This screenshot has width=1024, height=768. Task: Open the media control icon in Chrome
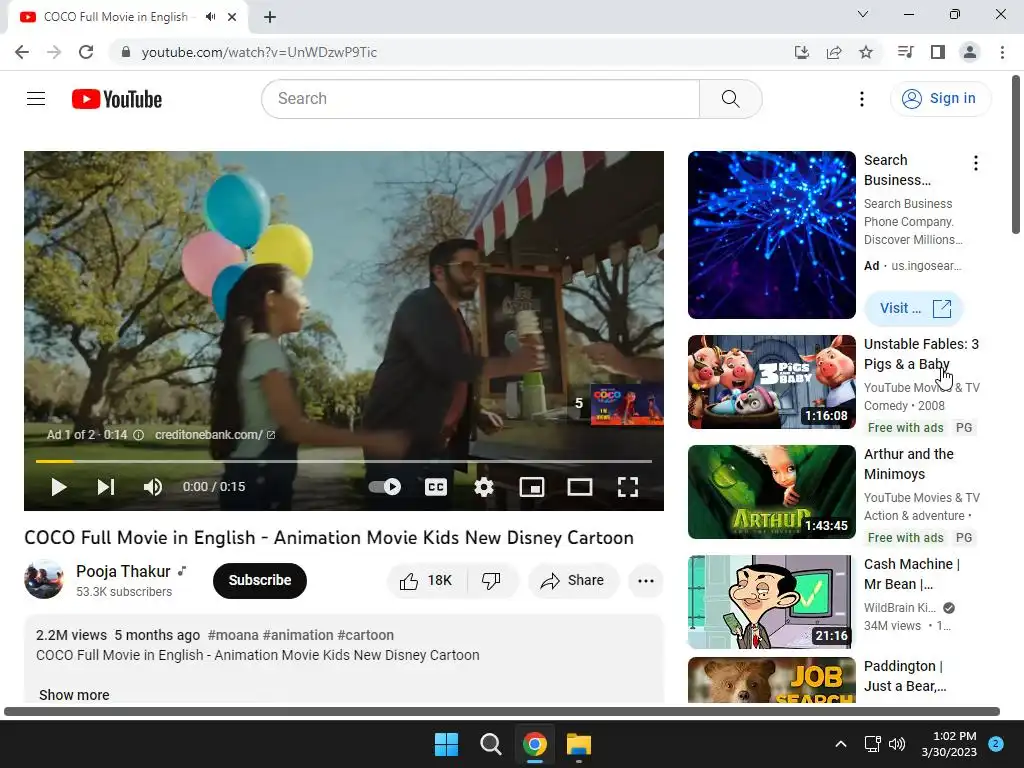905,52
